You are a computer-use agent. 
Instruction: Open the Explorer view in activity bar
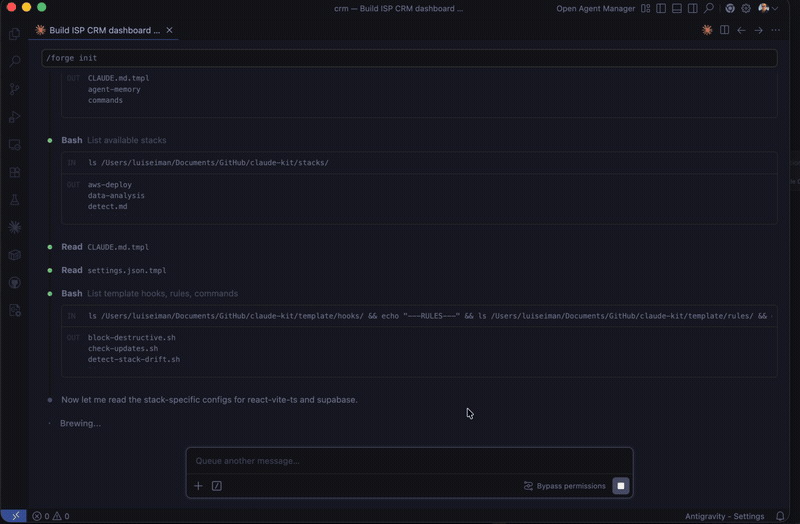point(14,34)
